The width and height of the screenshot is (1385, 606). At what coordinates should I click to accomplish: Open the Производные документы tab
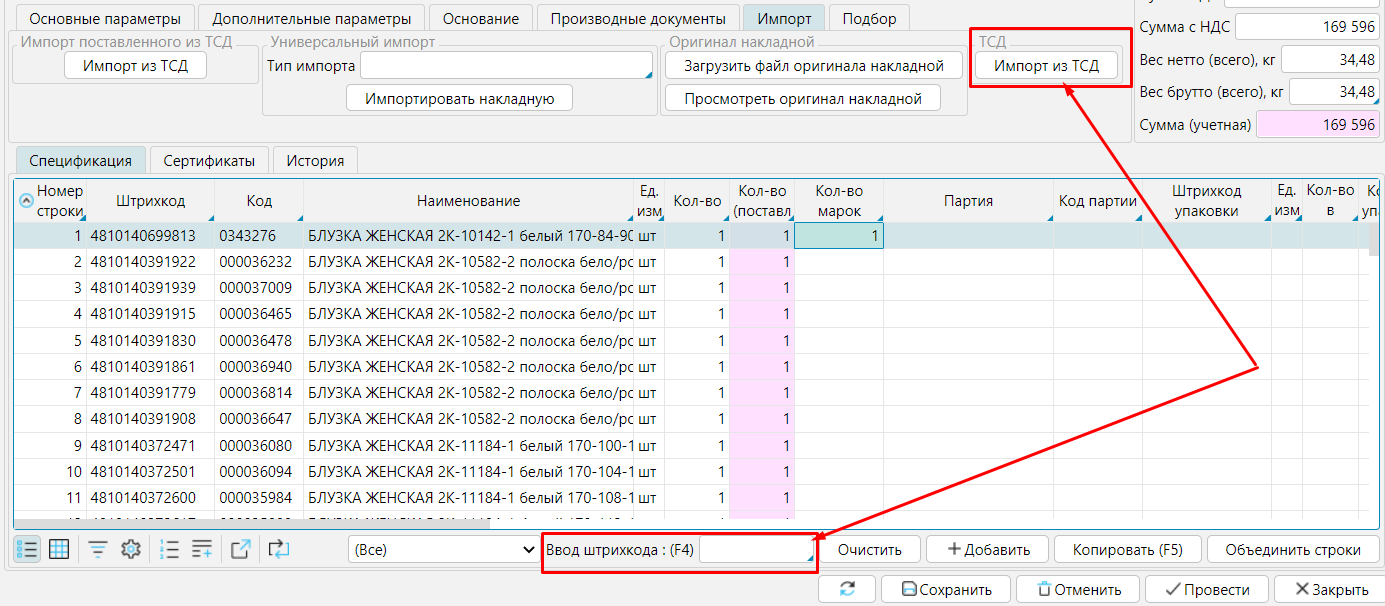tap(637, 19)
